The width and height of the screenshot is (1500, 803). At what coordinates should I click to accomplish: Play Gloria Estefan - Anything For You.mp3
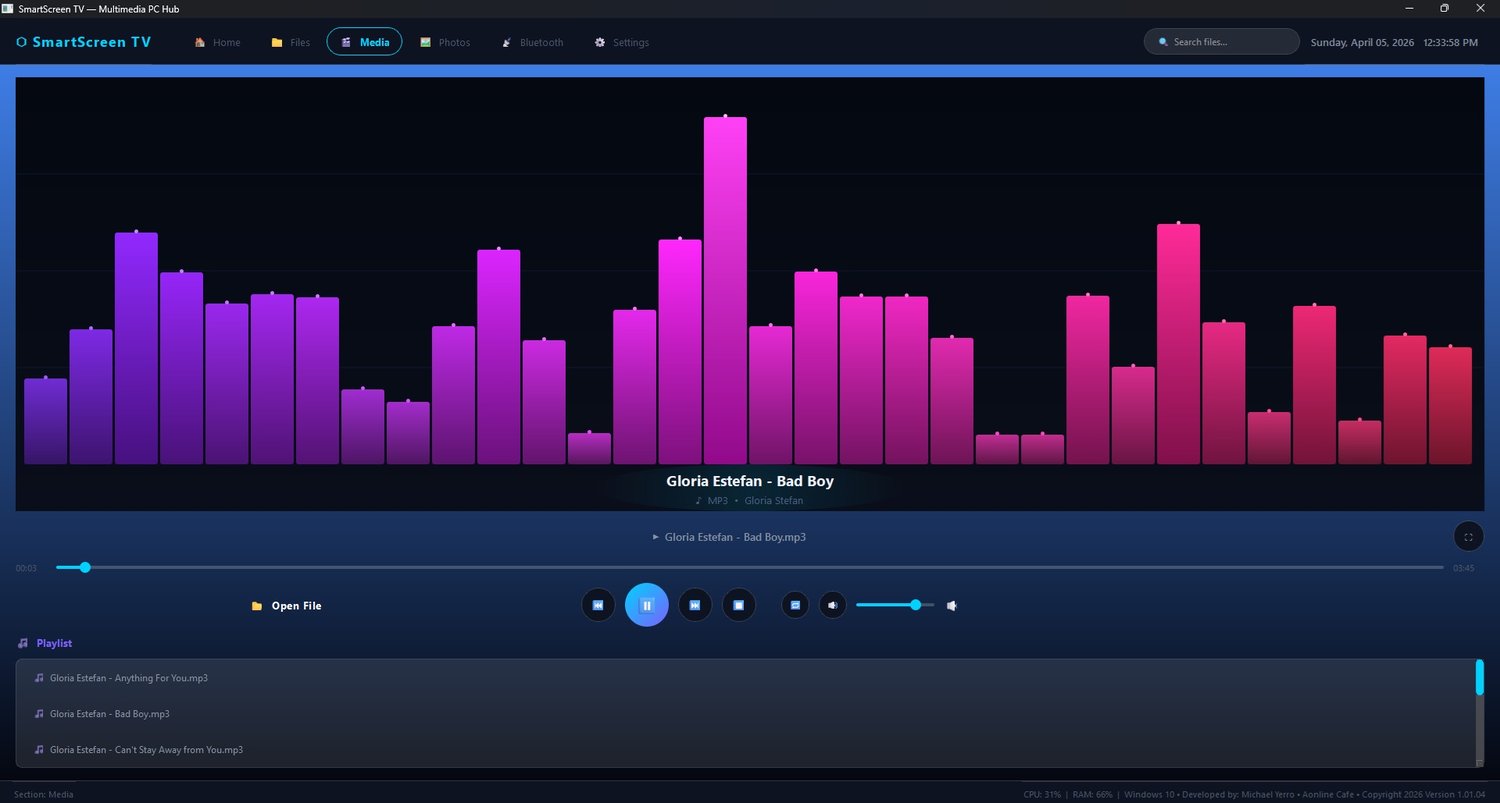click(745, 678)
